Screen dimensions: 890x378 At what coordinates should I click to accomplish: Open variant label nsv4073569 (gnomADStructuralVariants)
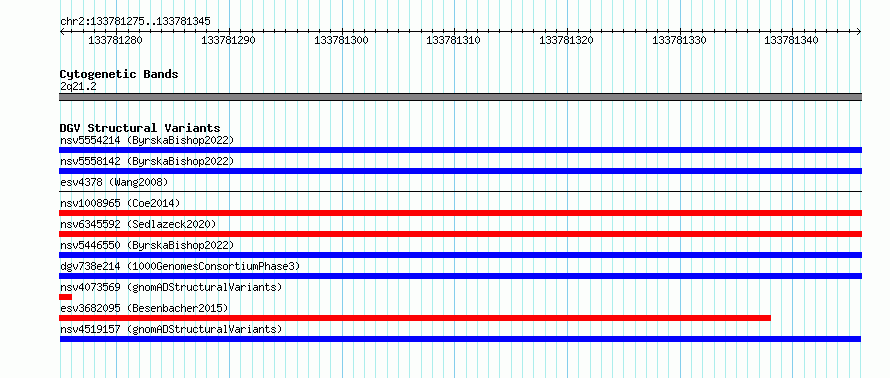click(170, 287)
